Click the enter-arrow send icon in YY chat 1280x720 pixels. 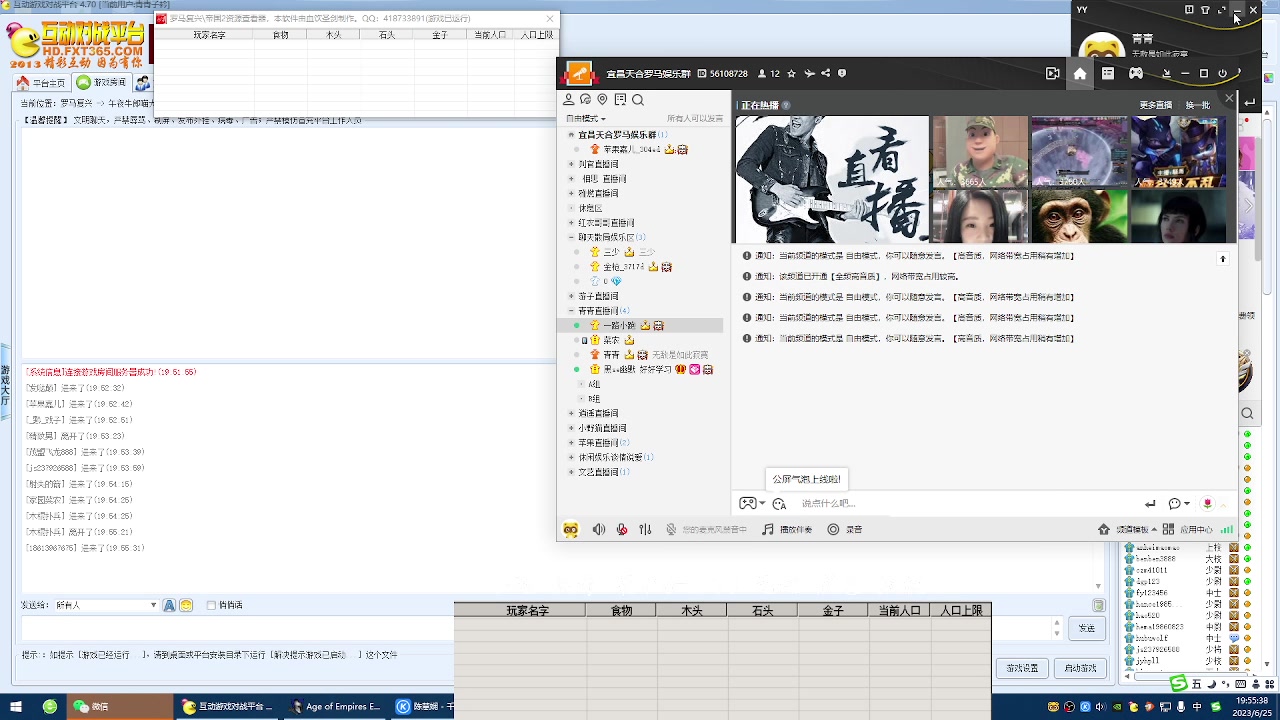(1150, 504)
